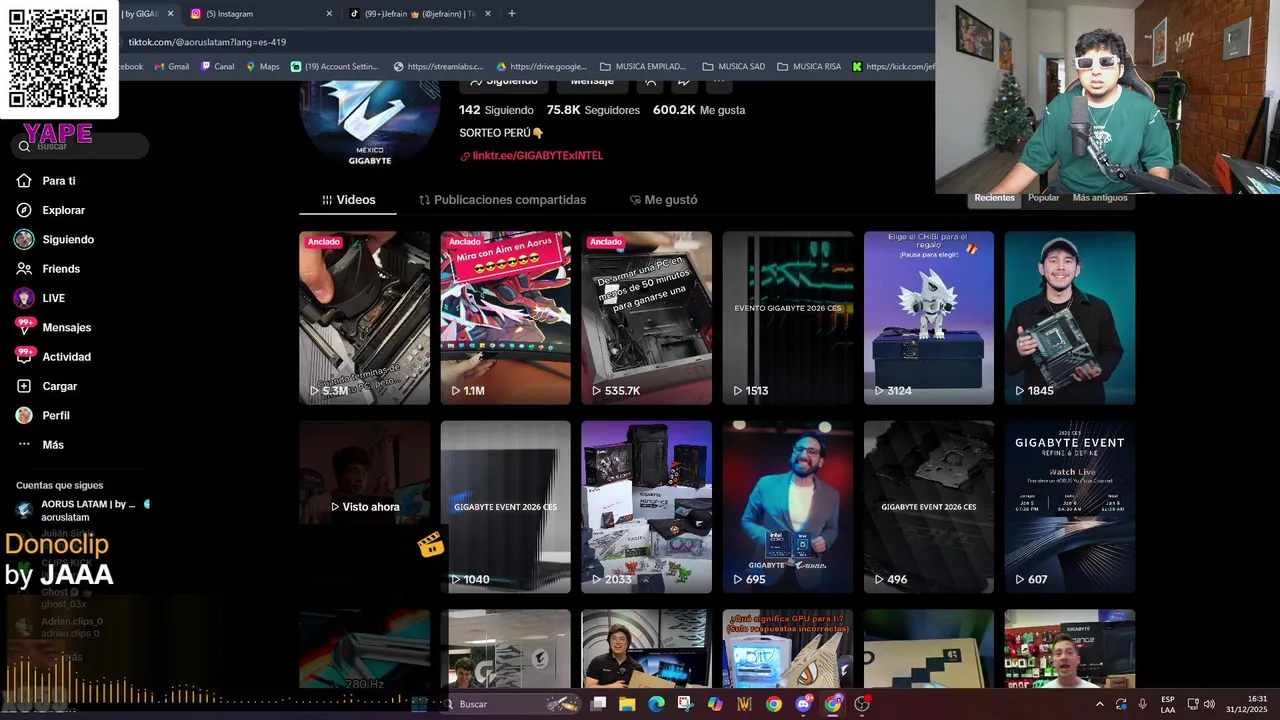The image size is (1280, 720).
Task: Open Maps bookmark
Action: [262, 67]
